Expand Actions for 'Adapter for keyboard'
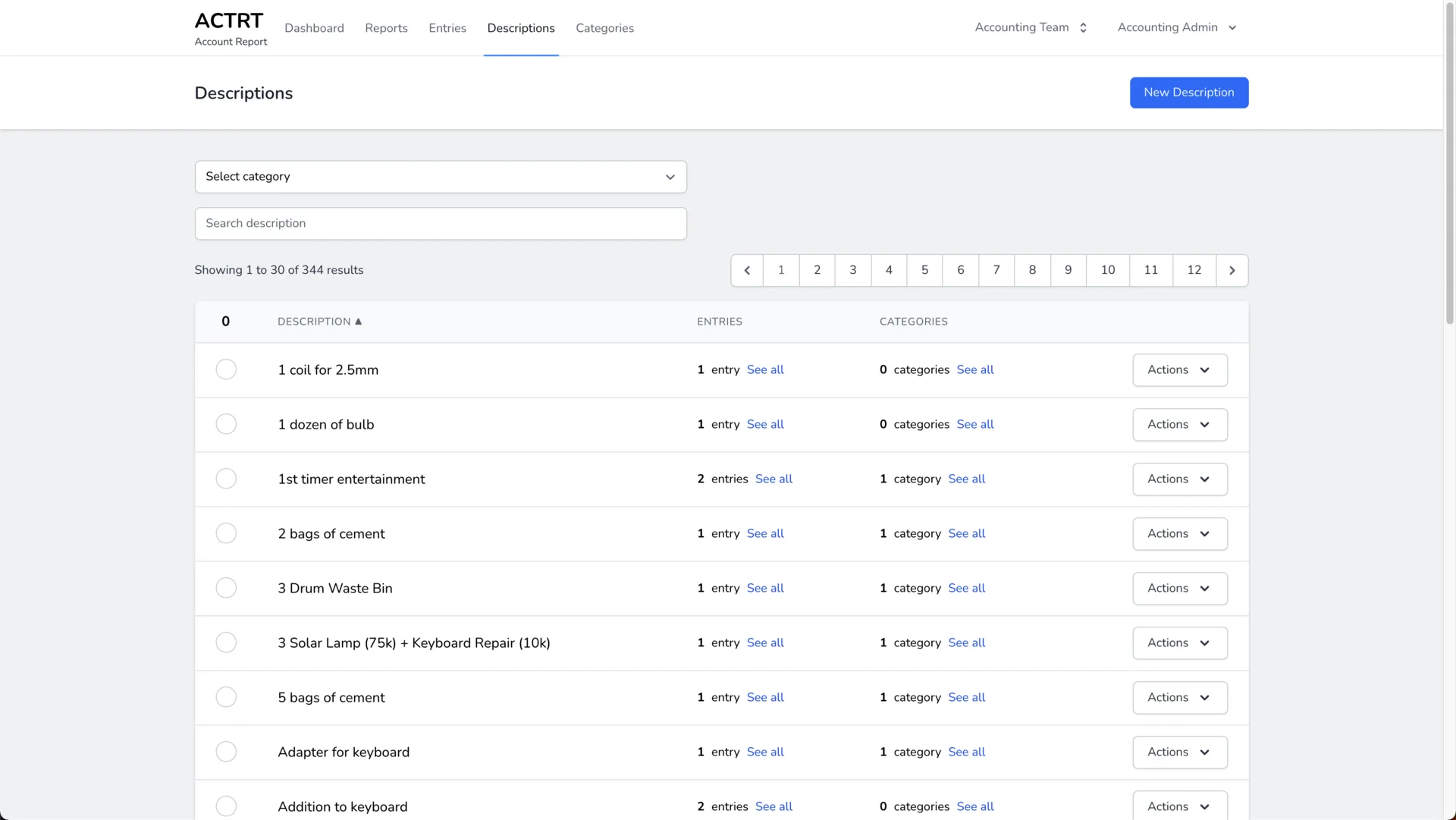The width and height of the screenshot is (1456, 820). (x=1180, y=752)
